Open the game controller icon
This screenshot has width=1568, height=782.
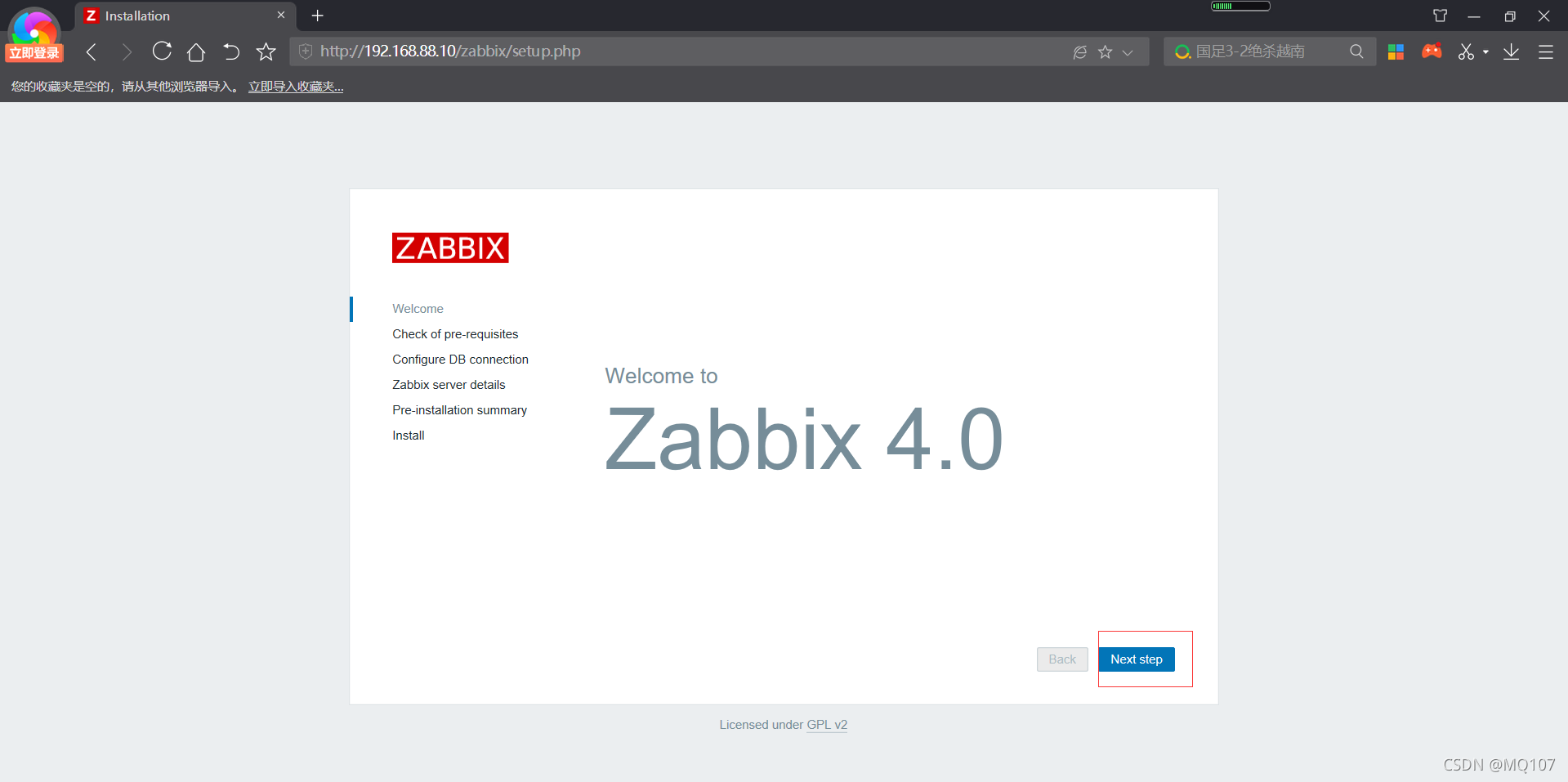click(x=1432, y=51)
